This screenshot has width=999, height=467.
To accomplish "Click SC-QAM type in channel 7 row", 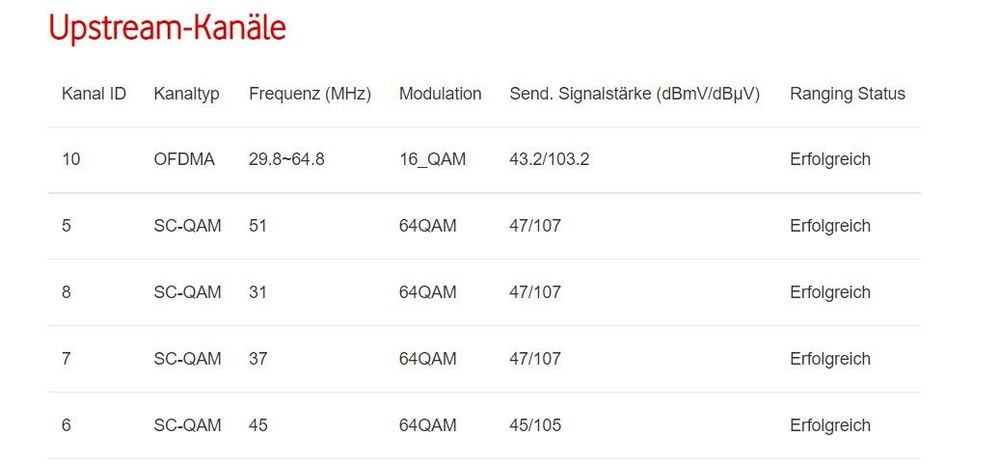I will 188,358.
